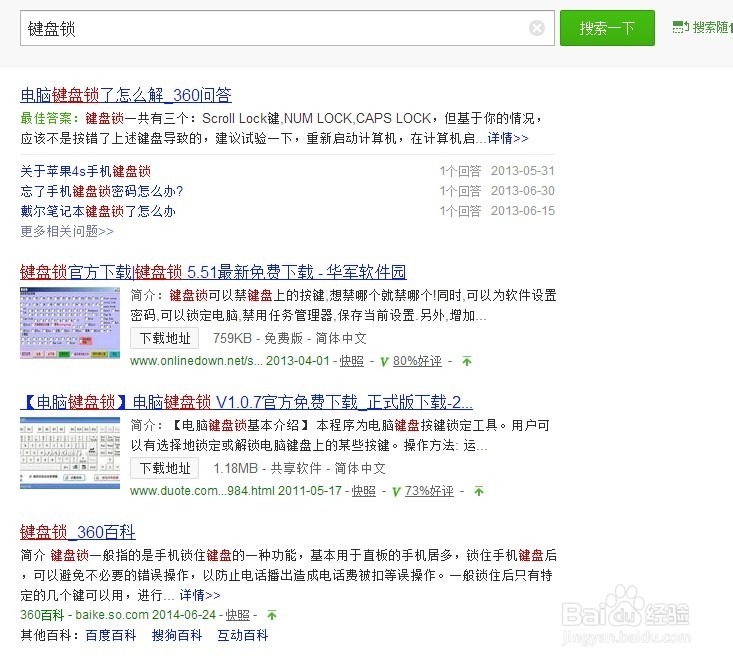The image size is (733, 663).
Task: Click the 759KB - 免费版 - 简体中文 info text
Action: coord(290,338)
